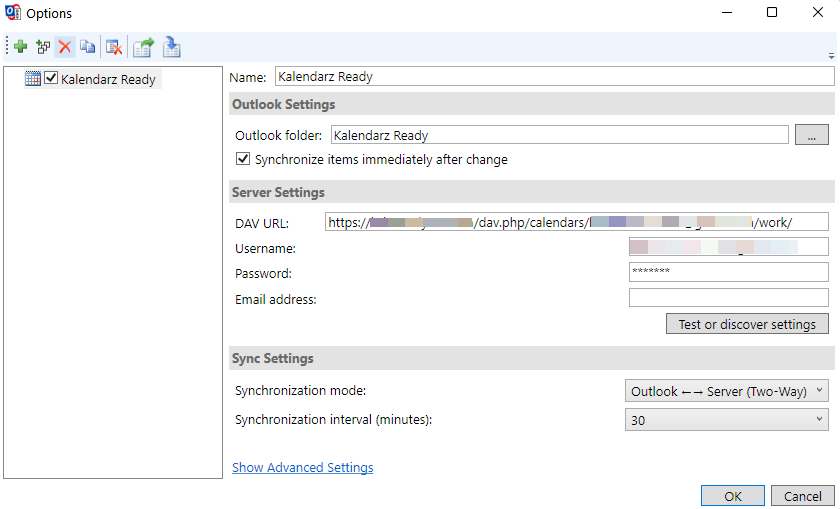Click Cancel button
This screenshot has height=509, width=840.
point(802,496)
